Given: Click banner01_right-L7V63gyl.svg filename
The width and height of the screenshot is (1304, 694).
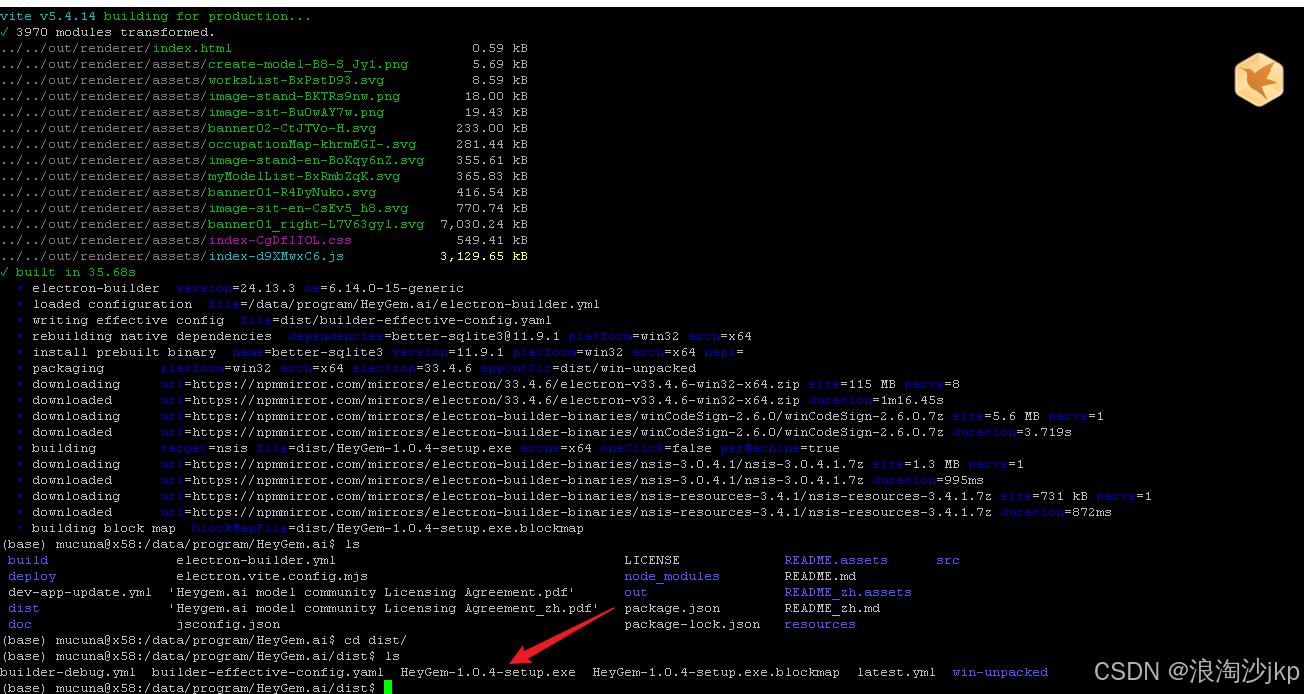Looking at the screenshot, I should (316, 224).
